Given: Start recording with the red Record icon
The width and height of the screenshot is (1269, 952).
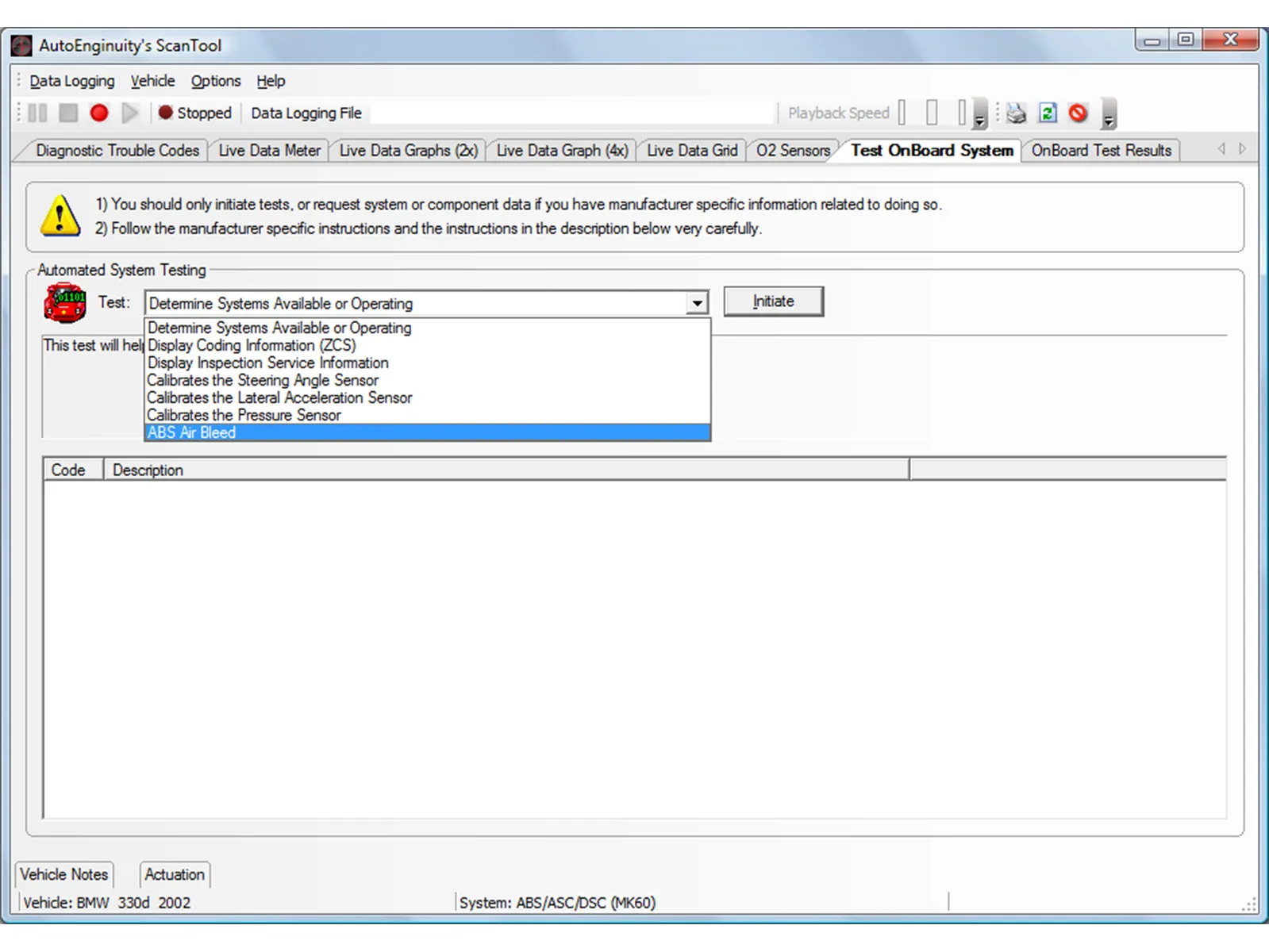Looking at the screenshot, I should point(99,113).
